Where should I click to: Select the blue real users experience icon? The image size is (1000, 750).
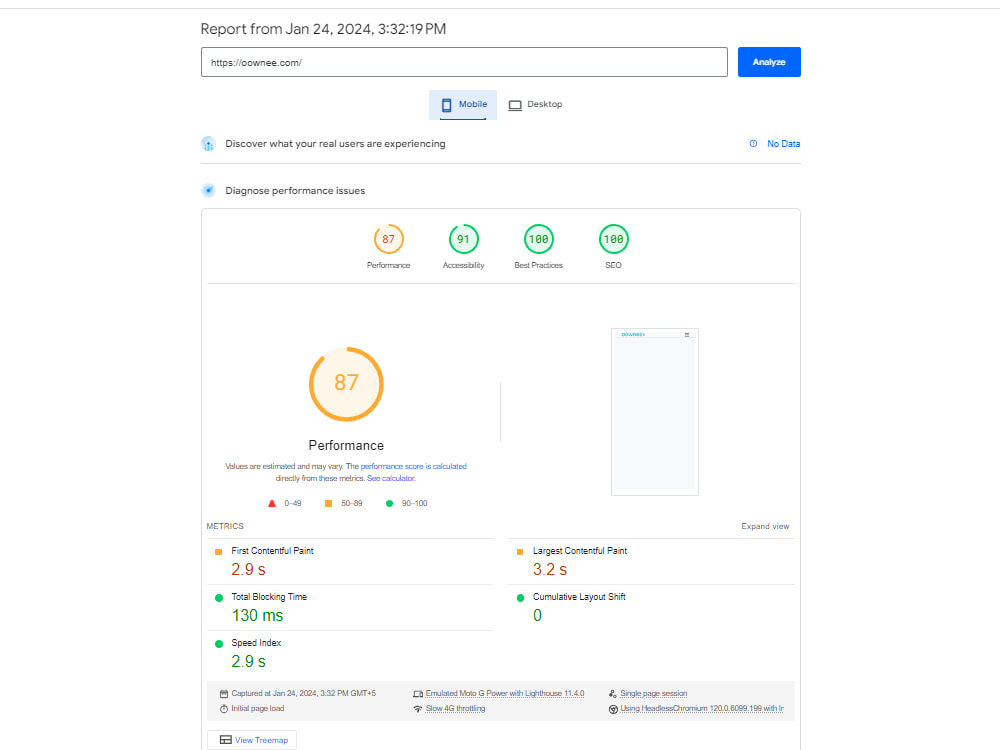point(209,143)
